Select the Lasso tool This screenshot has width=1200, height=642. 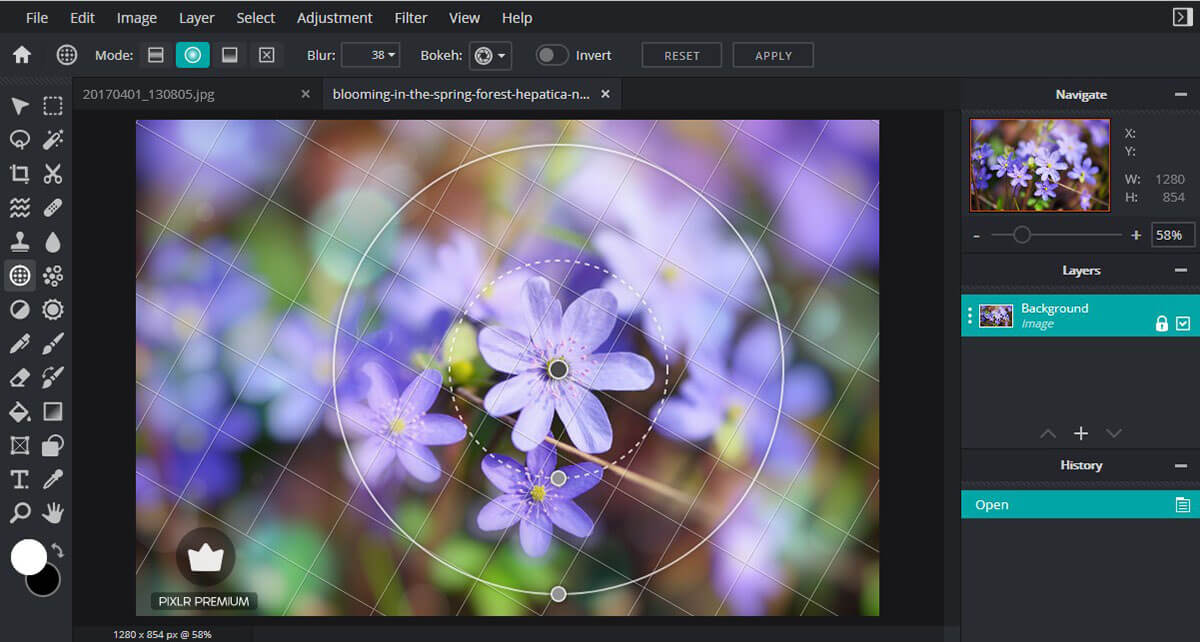[x=19, y=140]
